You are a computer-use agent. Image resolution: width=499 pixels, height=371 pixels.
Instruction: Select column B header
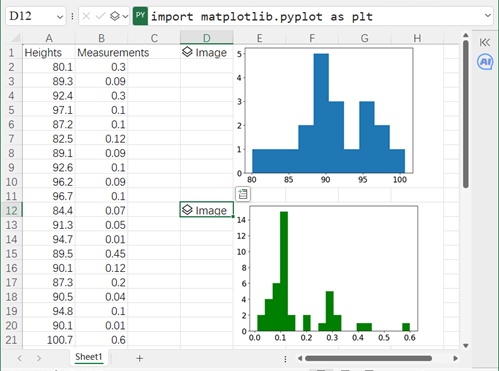[101, 38]
